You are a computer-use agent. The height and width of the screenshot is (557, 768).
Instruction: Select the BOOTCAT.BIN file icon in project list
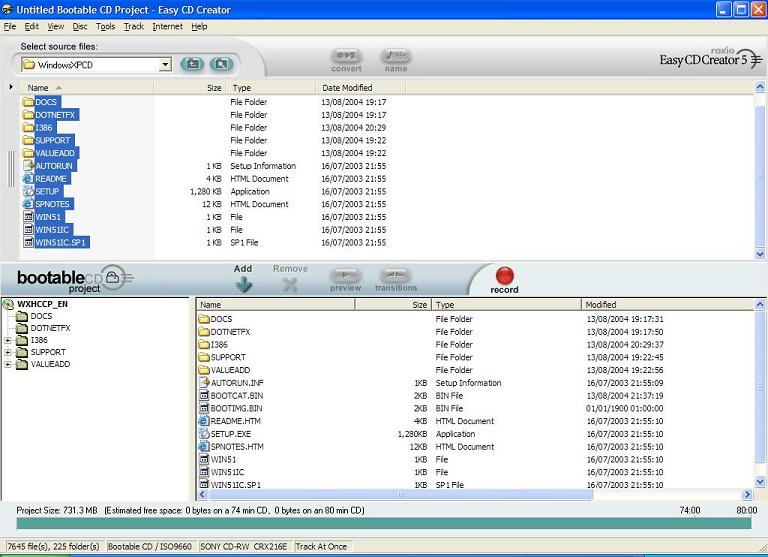click(204, 395)
